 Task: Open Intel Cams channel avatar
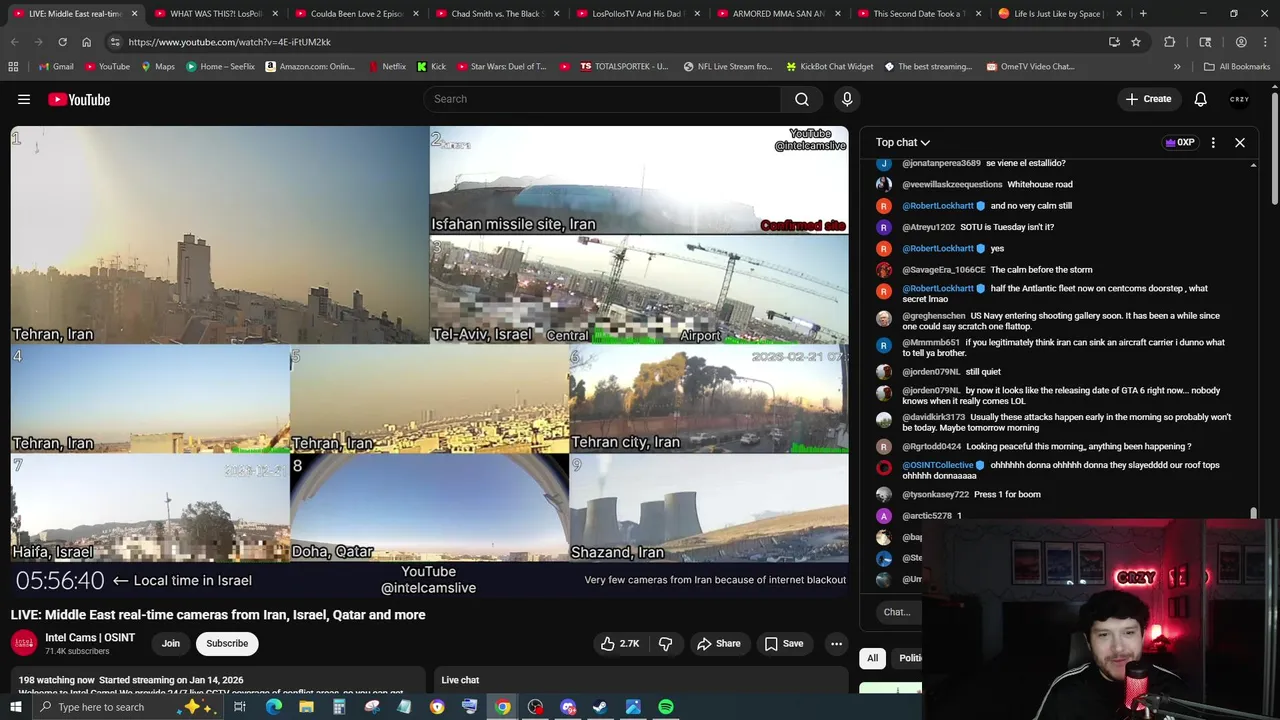point(24,643)
